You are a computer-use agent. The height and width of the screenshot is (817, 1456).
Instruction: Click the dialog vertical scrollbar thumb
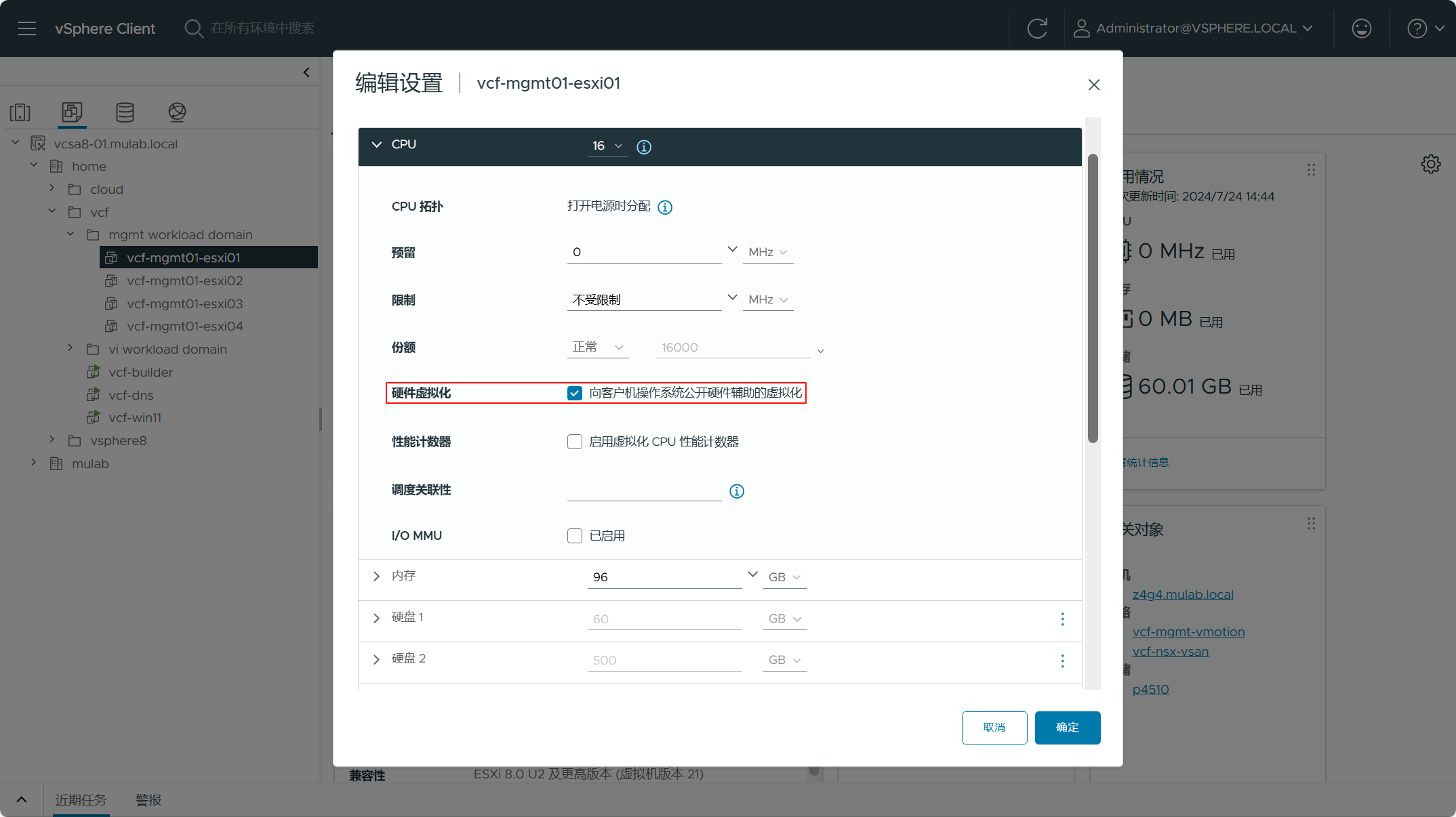coord(1093,298)
